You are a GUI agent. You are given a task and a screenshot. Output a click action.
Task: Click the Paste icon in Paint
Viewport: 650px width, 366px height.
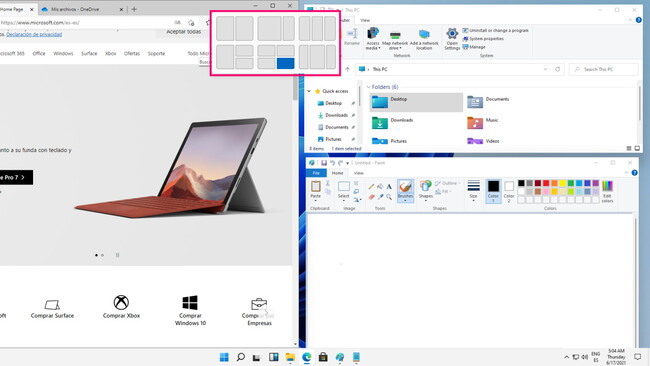315,190
